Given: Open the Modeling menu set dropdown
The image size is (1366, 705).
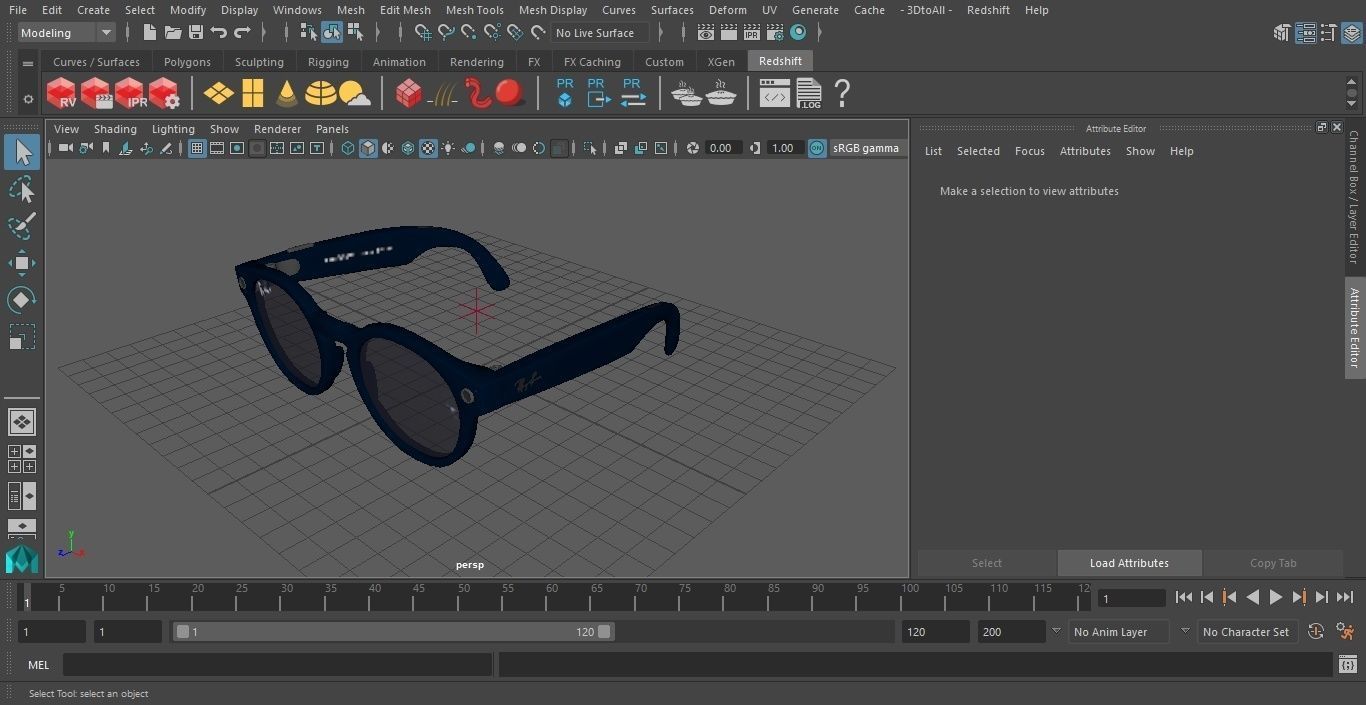Looking at the screenshot, I should [x=67, y=33].
